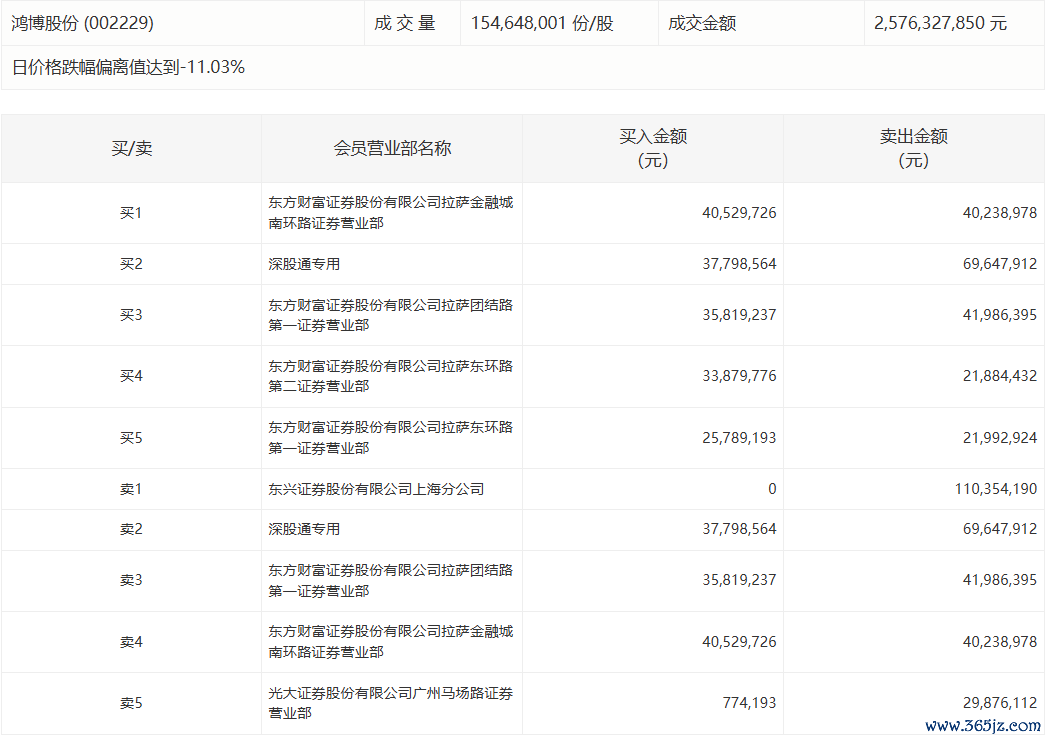Click the sell amount 21,992,924
This screenshot has width=1048, height=741.
click(x=1000, y=438)
